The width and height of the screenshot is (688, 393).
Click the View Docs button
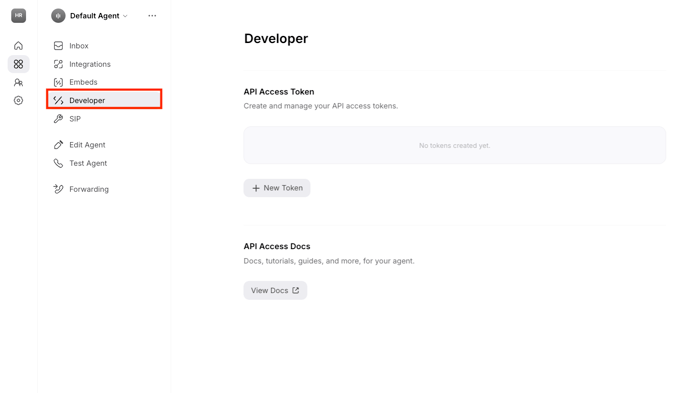point(275,290)
